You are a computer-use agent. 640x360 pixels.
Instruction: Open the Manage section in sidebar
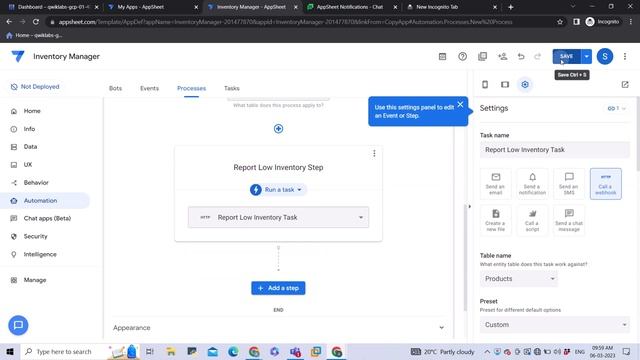coord(35,280)
